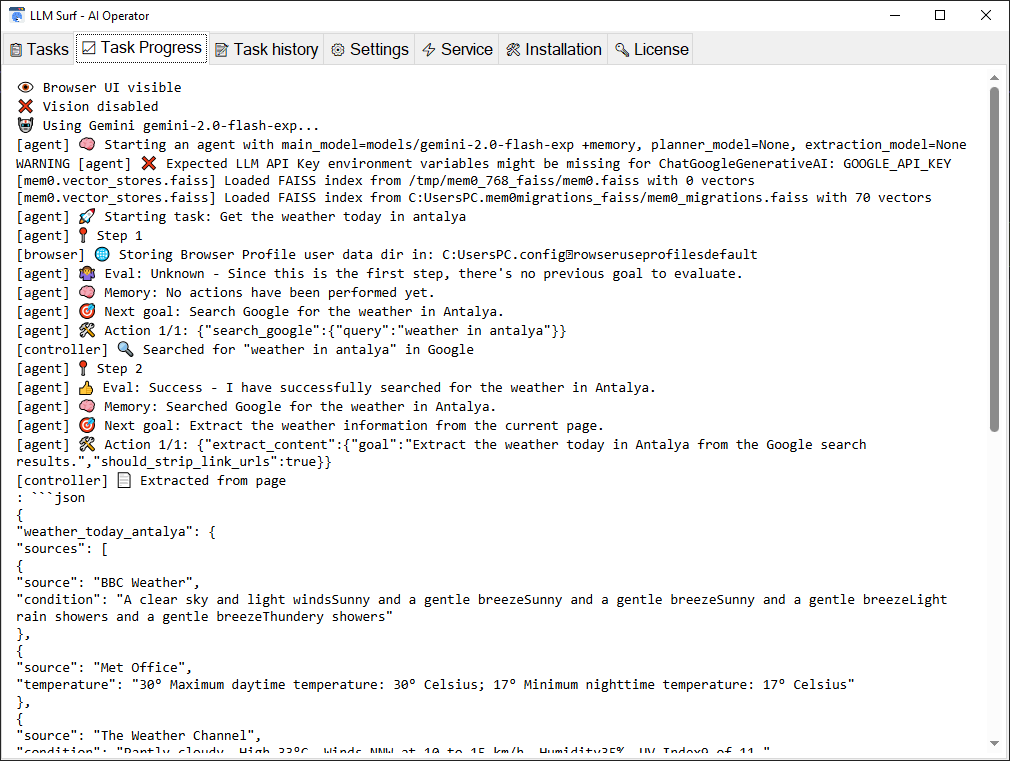Click the red X beside Vision disabled
Viewport: 1010px width, 761px height.
(x=26, y=107)
